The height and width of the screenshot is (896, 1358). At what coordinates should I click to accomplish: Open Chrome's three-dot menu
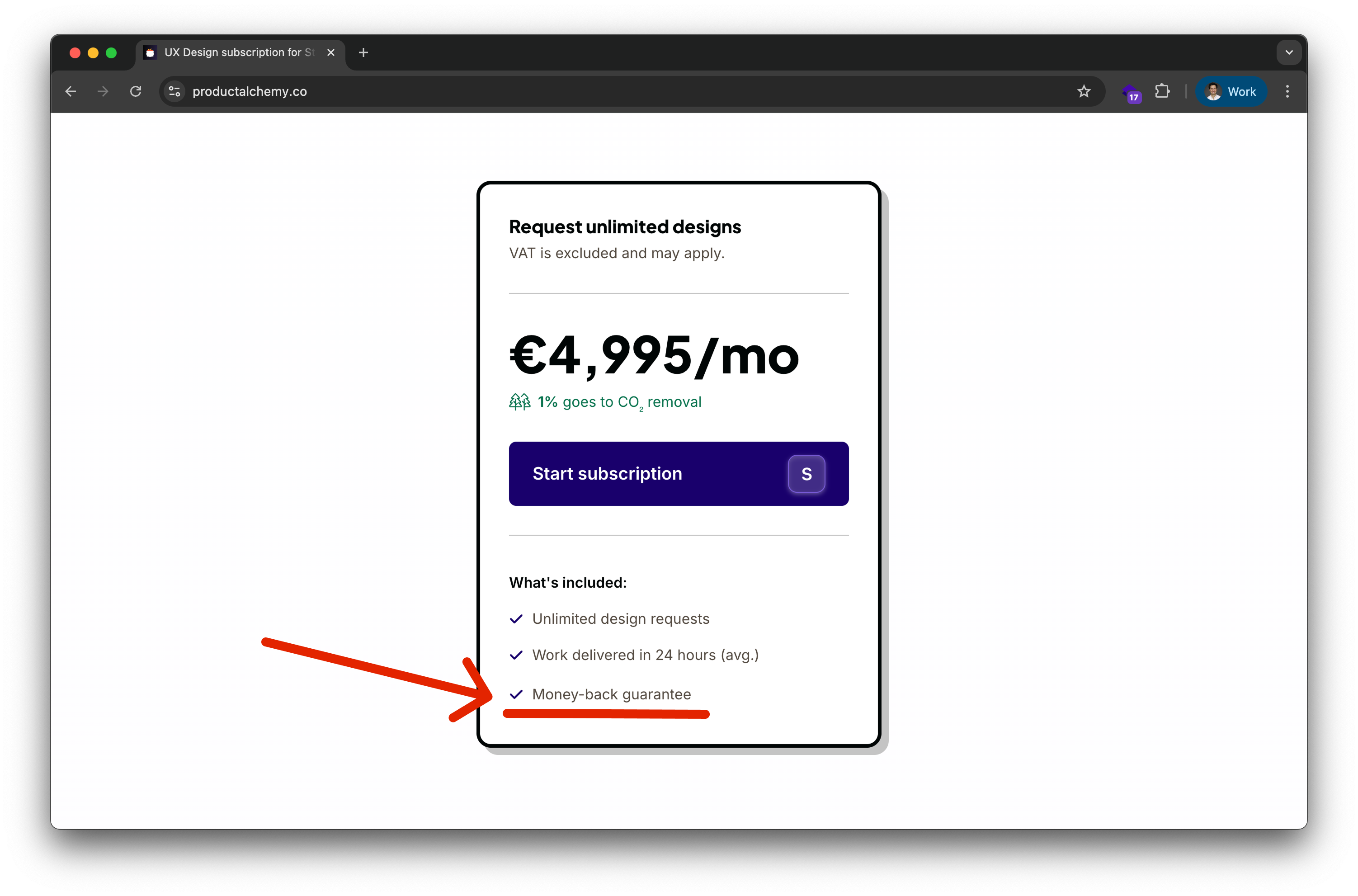click(1287, 91)
